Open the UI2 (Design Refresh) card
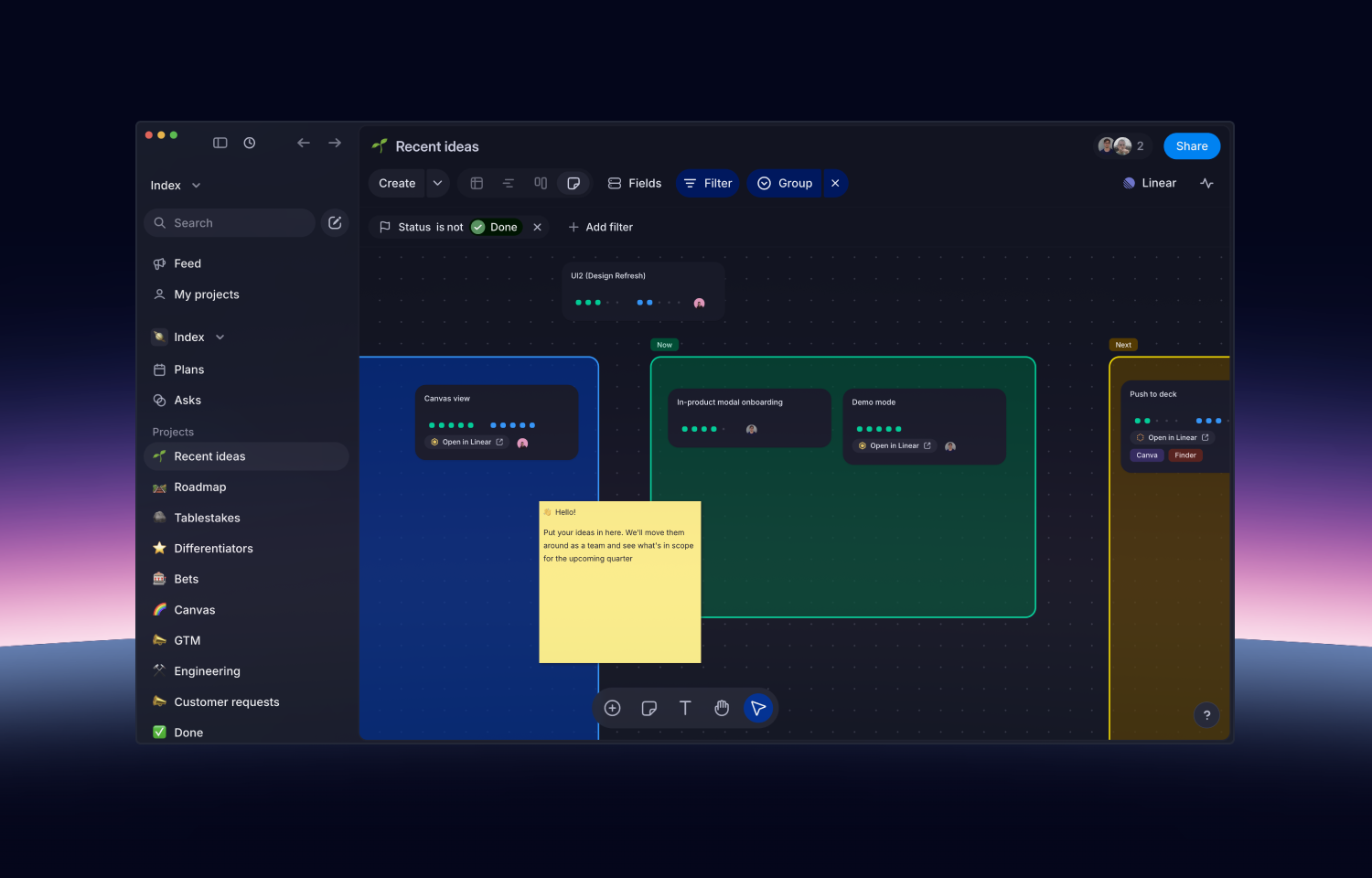Viewport: 1372px width, 878px height. click(x=643, y=290)
